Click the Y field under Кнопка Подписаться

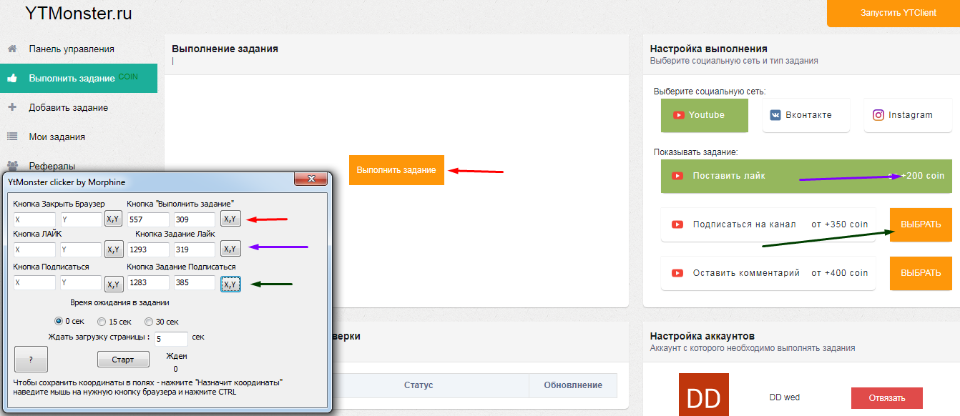click(x=80, y=284)
